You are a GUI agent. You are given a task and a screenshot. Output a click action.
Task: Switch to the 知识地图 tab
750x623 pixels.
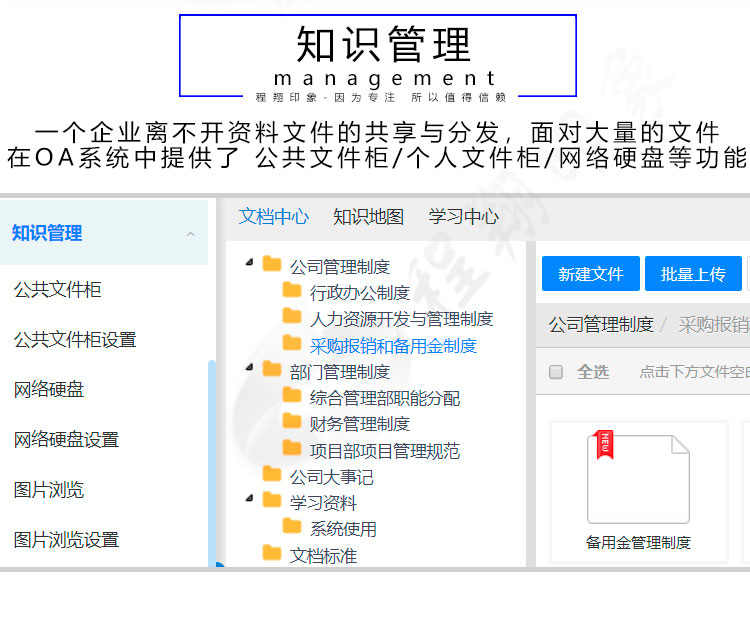click(x=368, y=217)
